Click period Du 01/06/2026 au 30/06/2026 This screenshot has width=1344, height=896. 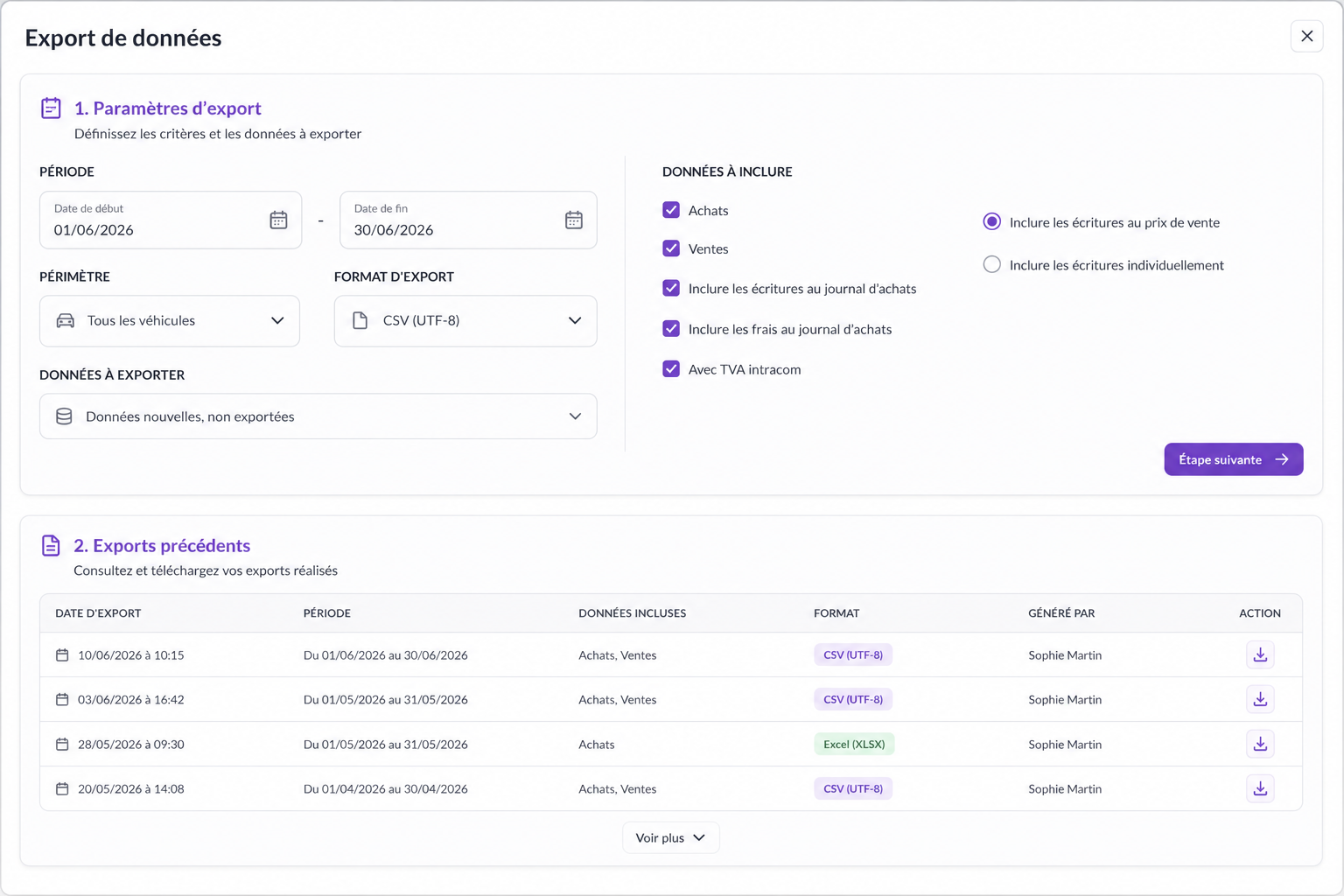tap(386, 655)
